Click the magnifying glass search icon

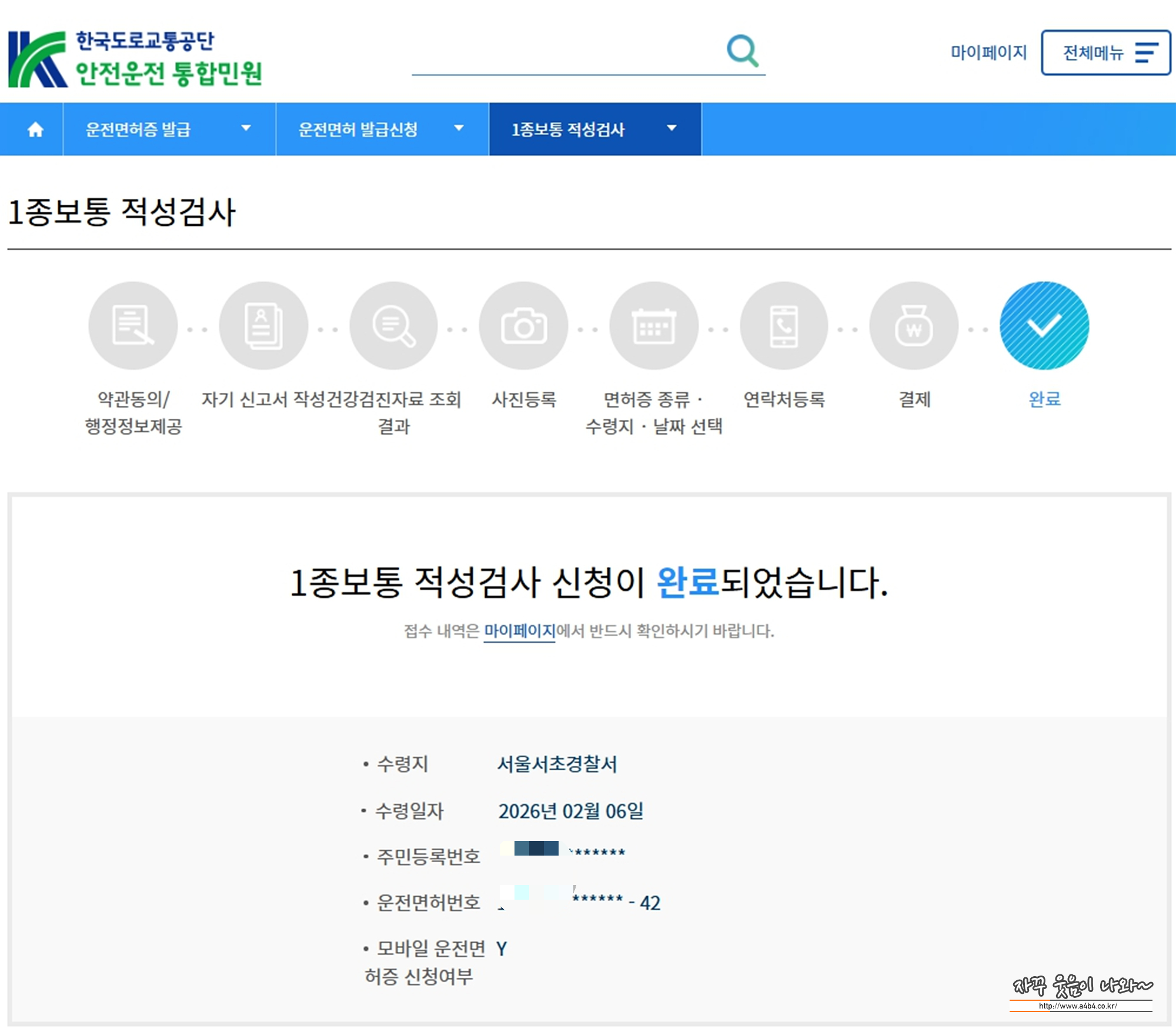(742, 51)
